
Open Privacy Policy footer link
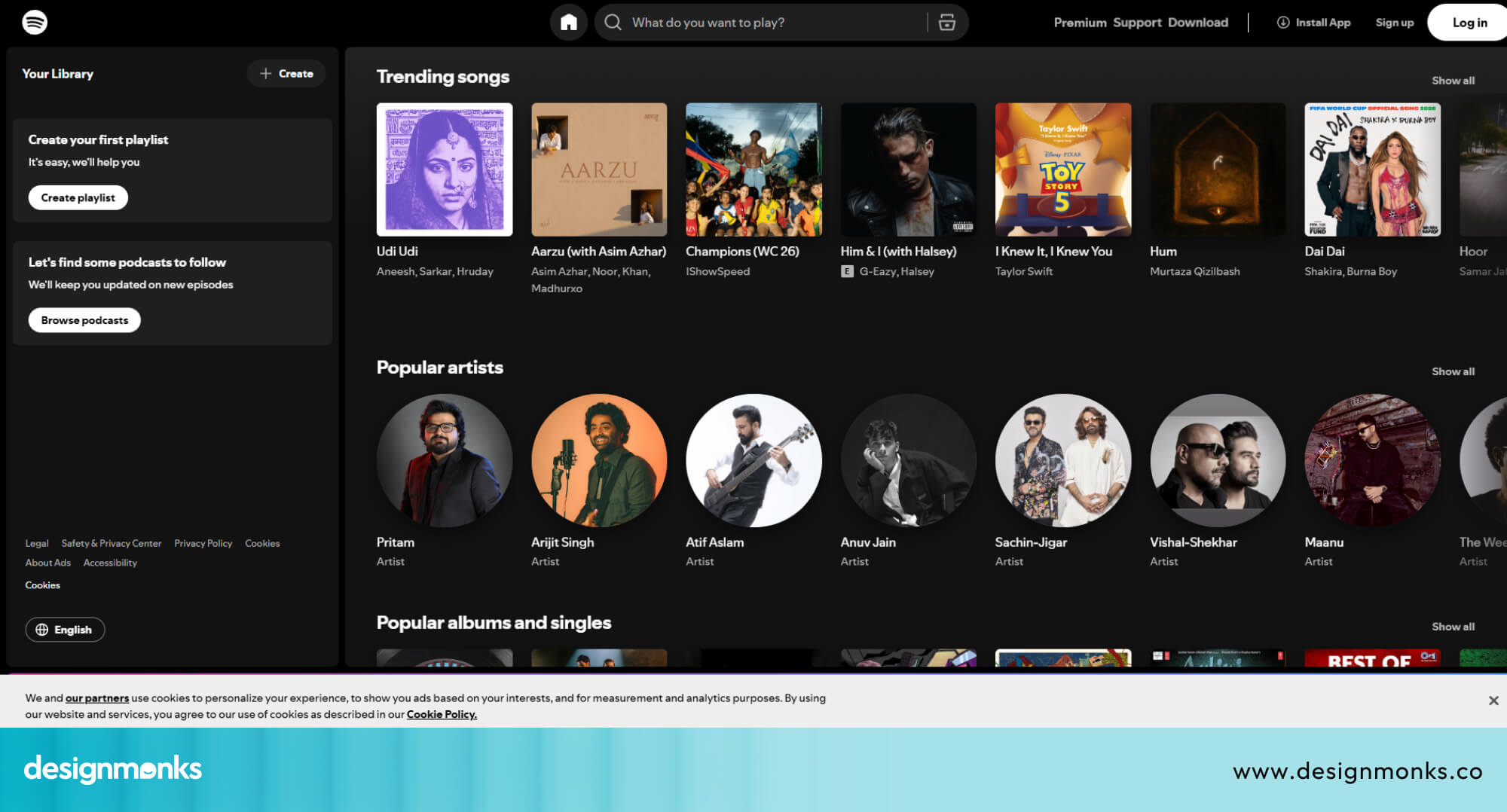point(203,543)
